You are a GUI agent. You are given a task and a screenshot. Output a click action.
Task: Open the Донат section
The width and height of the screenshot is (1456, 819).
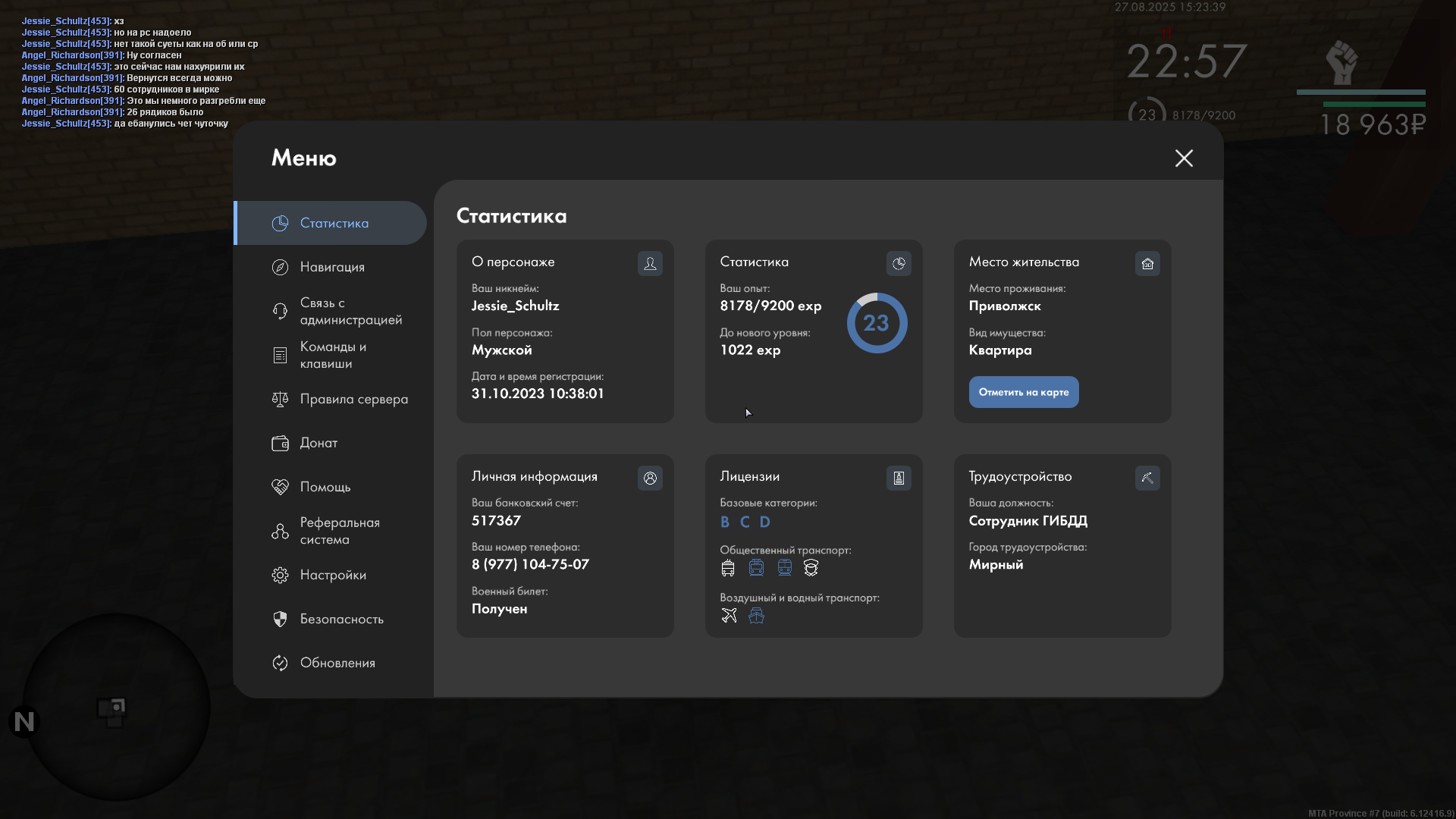click(318, 443)
